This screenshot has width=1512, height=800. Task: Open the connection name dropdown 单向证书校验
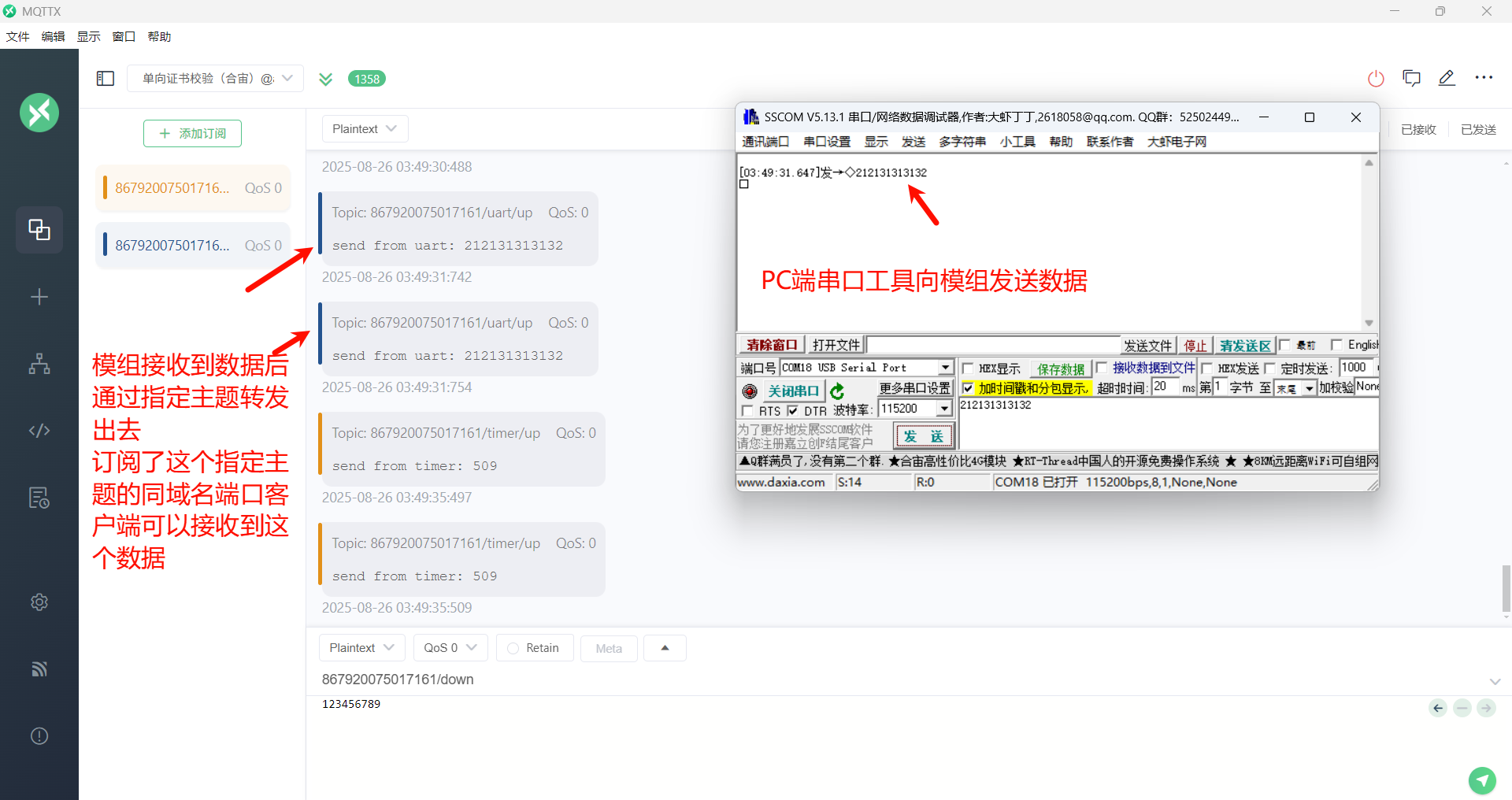coord(216,78)
